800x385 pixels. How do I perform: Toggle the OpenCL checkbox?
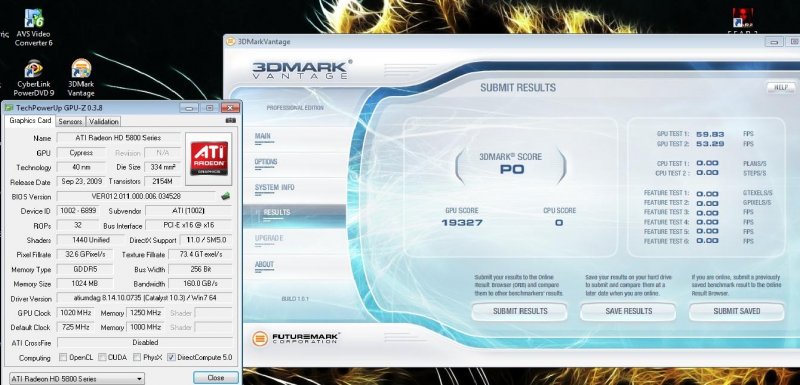tap(63, 357)
